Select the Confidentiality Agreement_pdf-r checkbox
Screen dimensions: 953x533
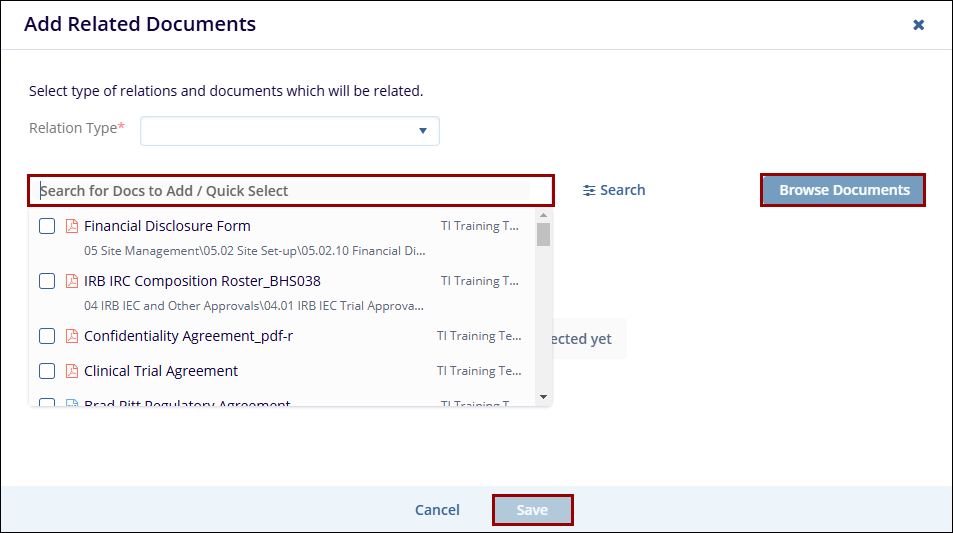tap(47, 336)
